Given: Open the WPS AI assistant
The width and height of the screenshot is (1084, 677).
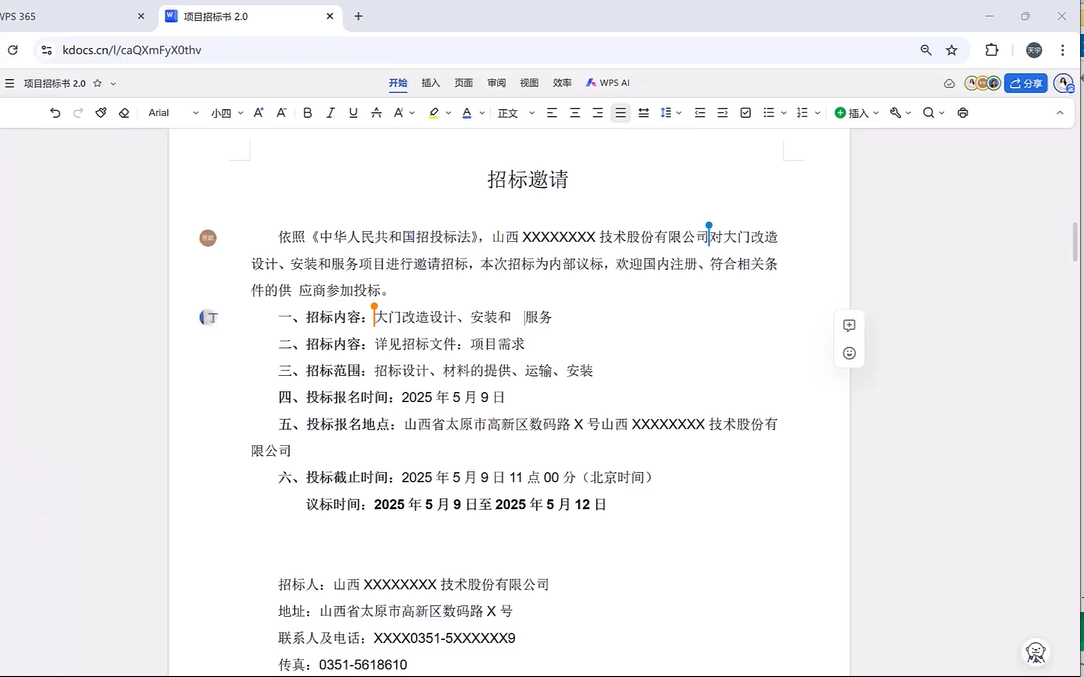Looking at the screenshot, I should [x=608, y=83].
